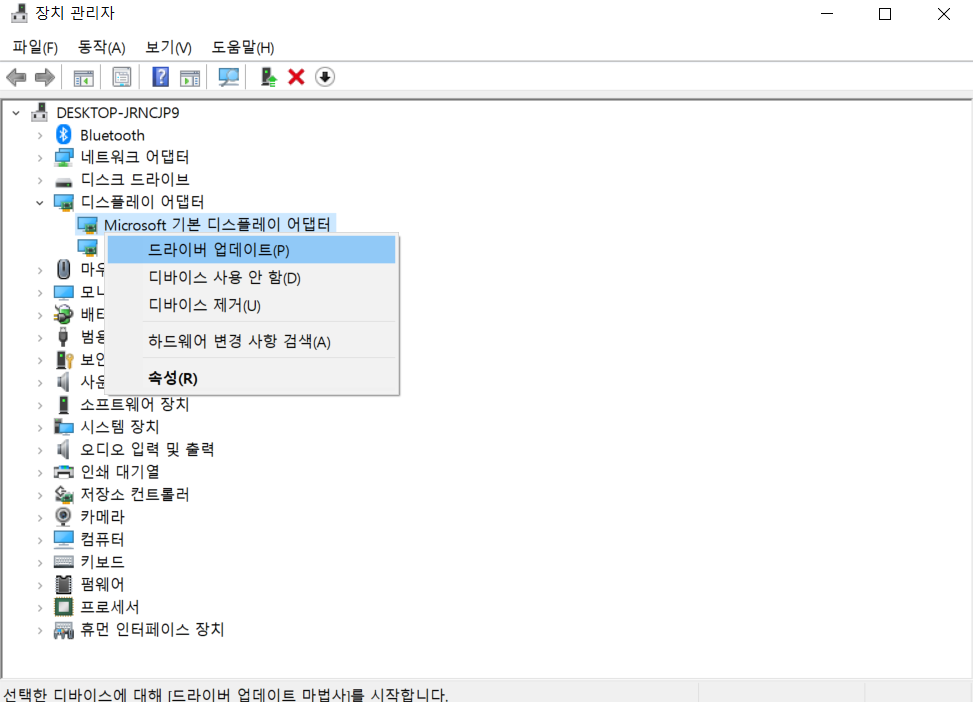Screen dimensions: 973x702
Task: Click the Forward arrow toolbar icon
Action: click(45, 78)
